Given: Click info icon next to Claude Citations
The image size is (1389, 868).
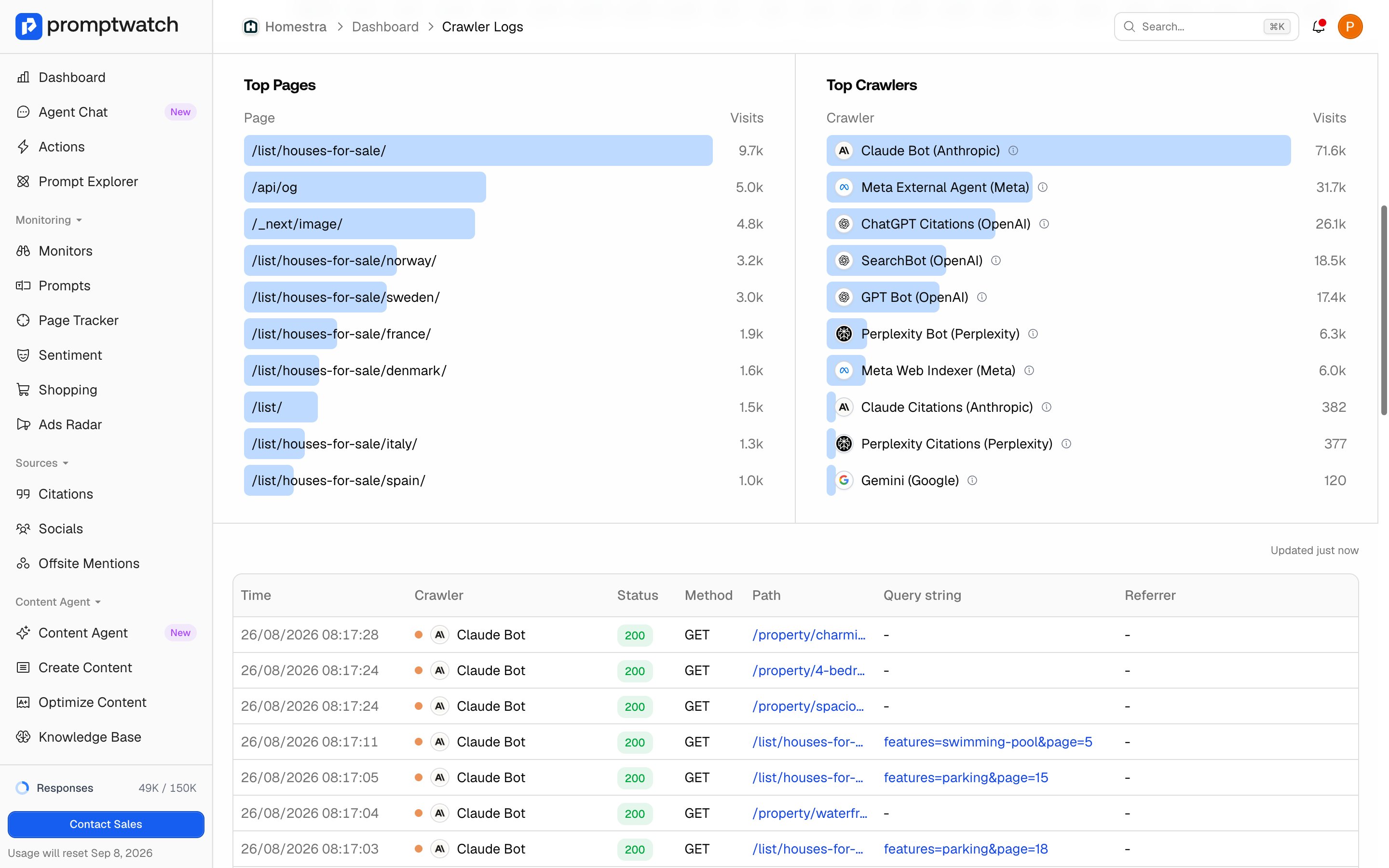Looking at the screenshot, I should [x=1047, y=407].
